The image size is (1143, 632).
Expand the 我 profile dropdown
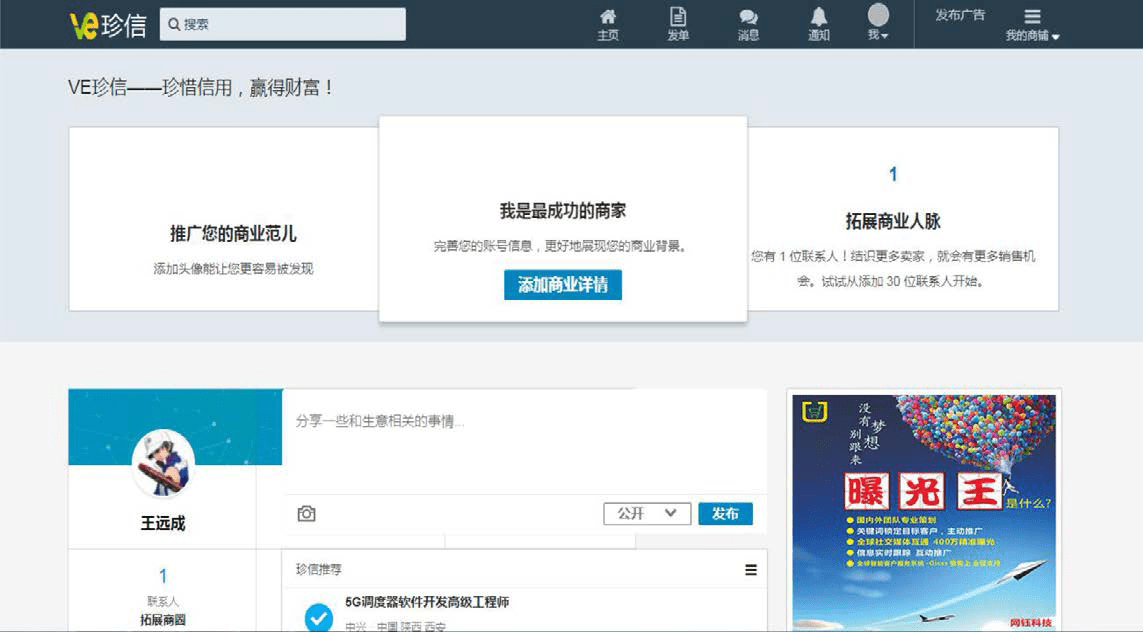pos(878,24)
